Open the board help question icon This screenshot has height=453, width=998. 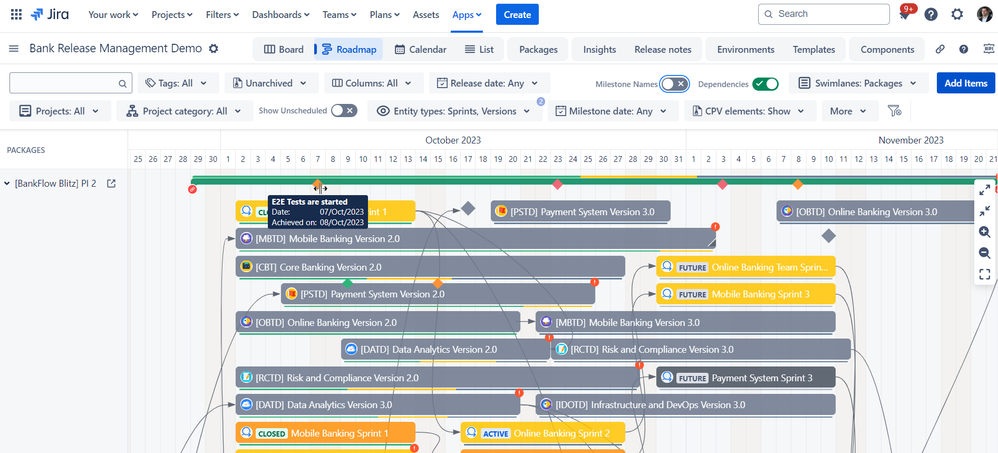click(964, 49)
